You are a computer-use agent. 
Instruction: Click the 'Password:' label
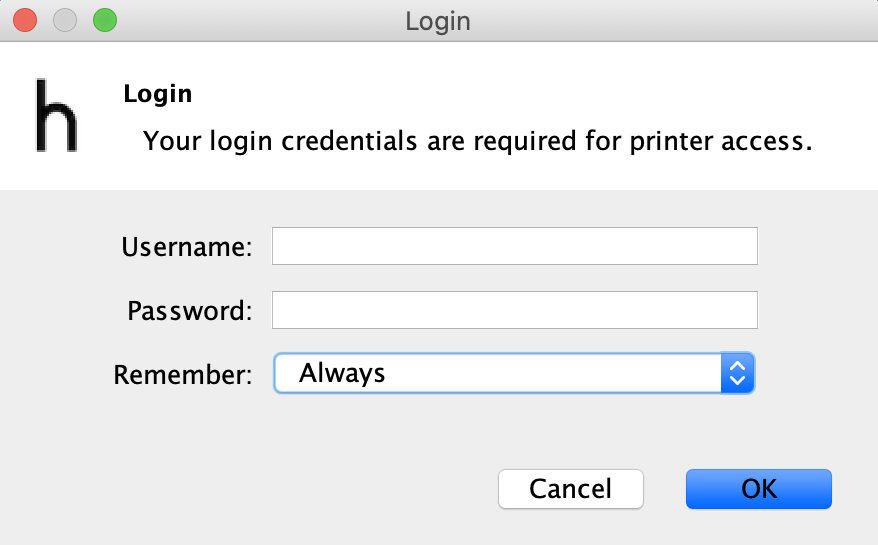(x=190, y=310)
